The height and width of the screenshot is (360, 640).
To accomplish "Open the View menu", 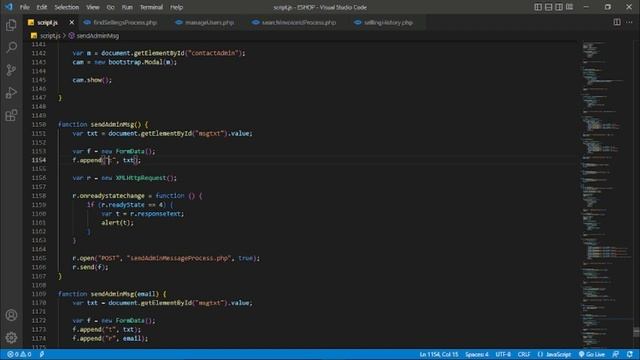I will click(x=93, y=7).
